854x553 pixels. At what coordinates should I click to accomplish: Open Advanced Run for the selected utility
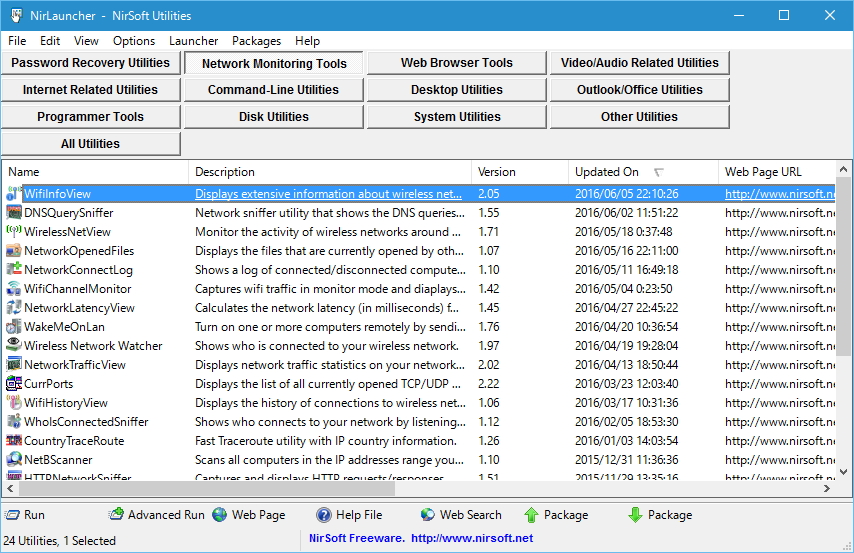point(156,515)
